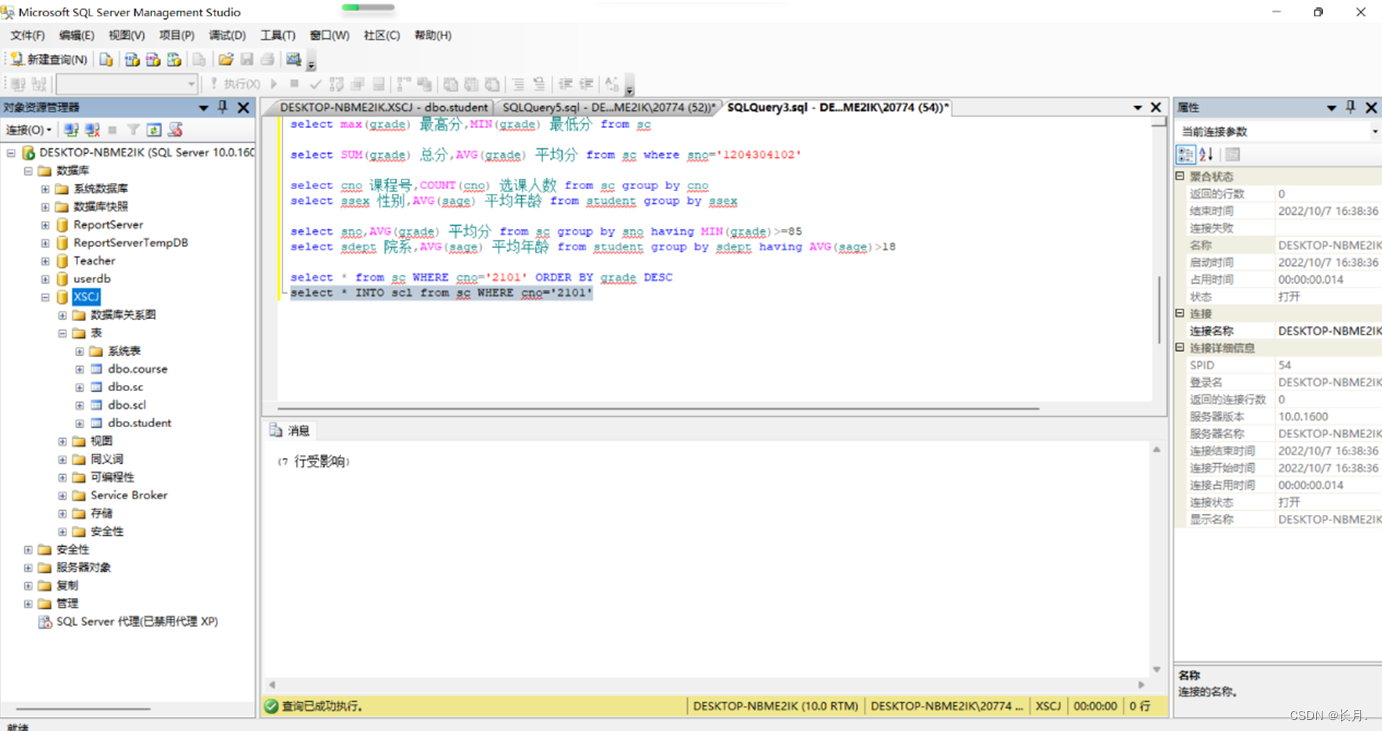This screenshot has height=731, width=1382.
Task: Click the filter funnel icon in Object Explorer
Action: click(x=133, y=130)
